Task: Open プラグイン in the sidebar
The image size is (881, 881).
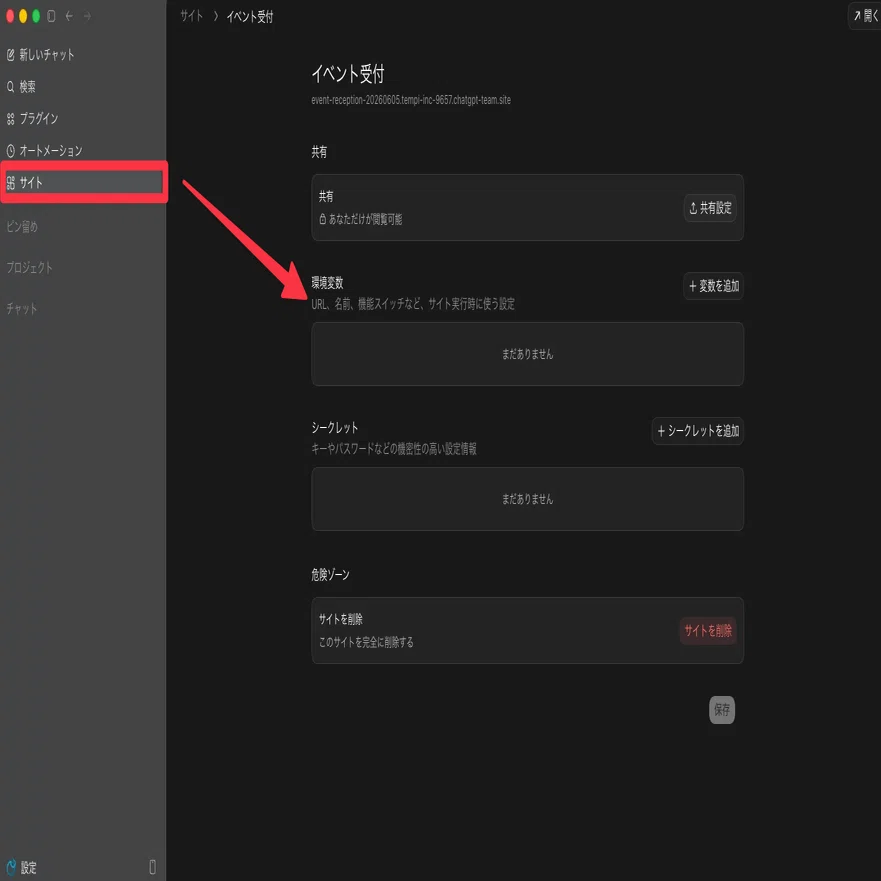Action: (33, 119)
